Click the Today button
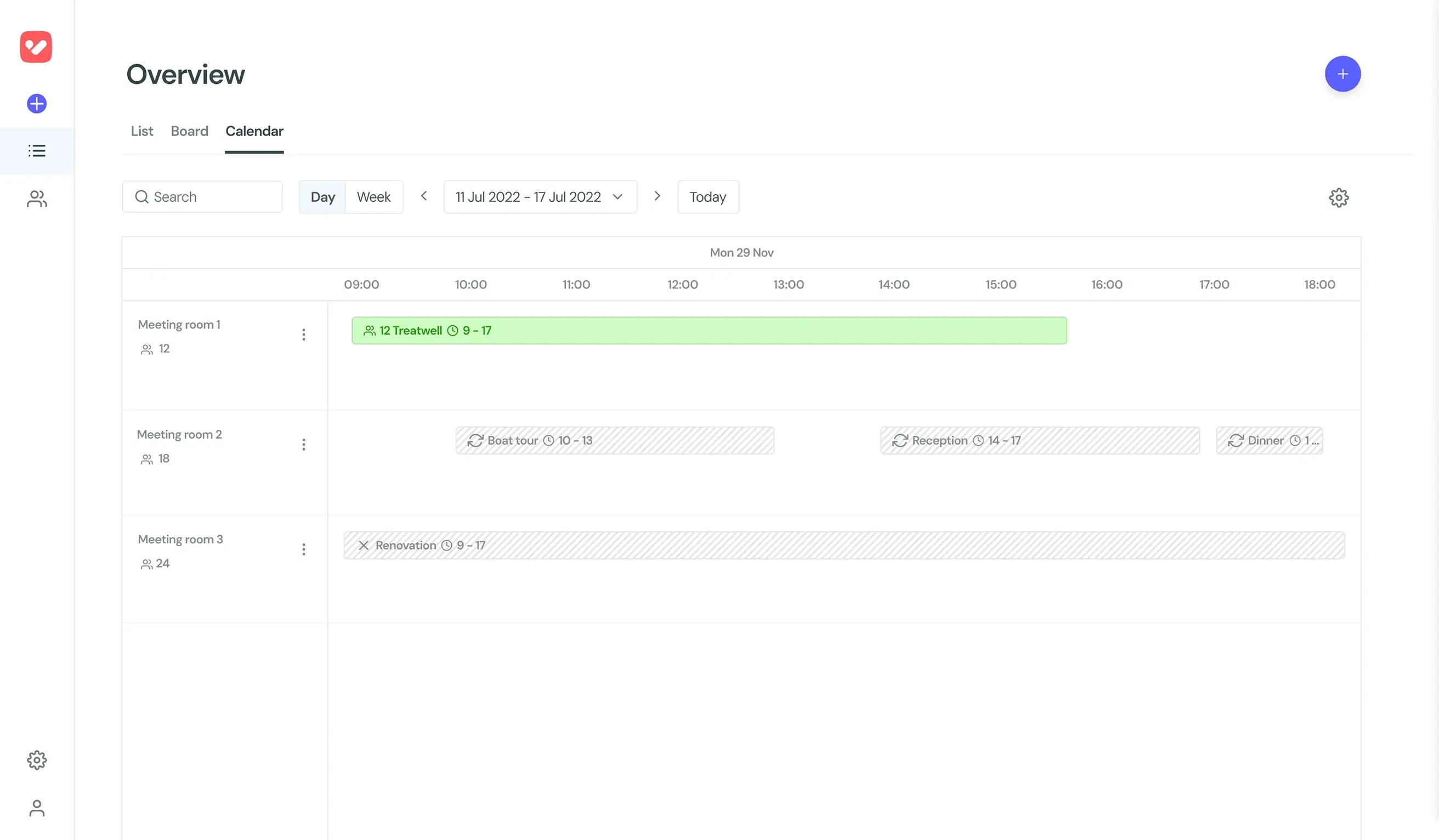Image resolution: width=1439 pixels, height=840 pixels. (x=707, y=196)
